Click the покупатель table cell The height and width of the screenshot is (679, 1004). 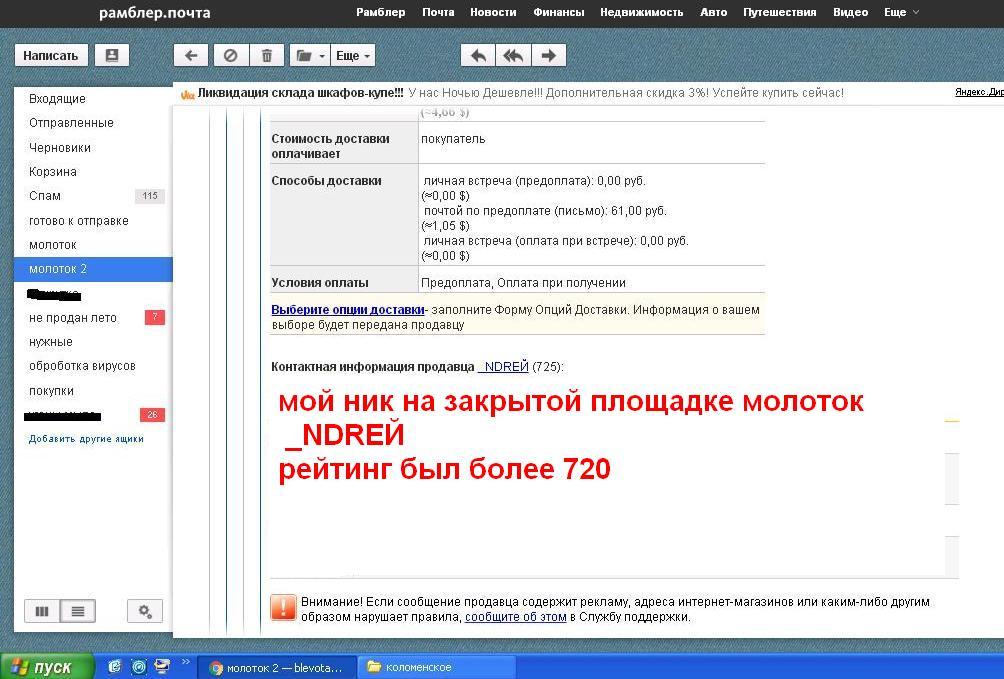pos(453,139)
